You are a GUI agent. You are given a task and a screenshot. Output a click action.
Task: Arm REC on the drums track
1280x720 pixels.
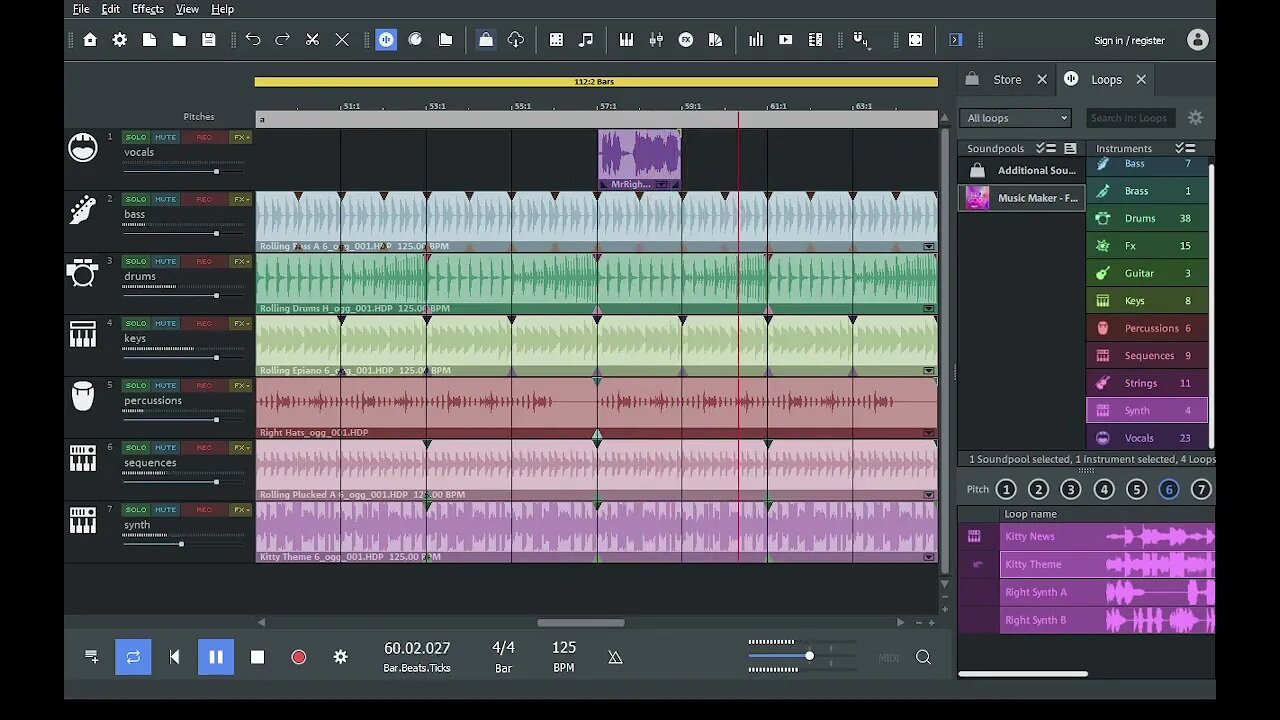pyautogui.click(x=204, y=261)
